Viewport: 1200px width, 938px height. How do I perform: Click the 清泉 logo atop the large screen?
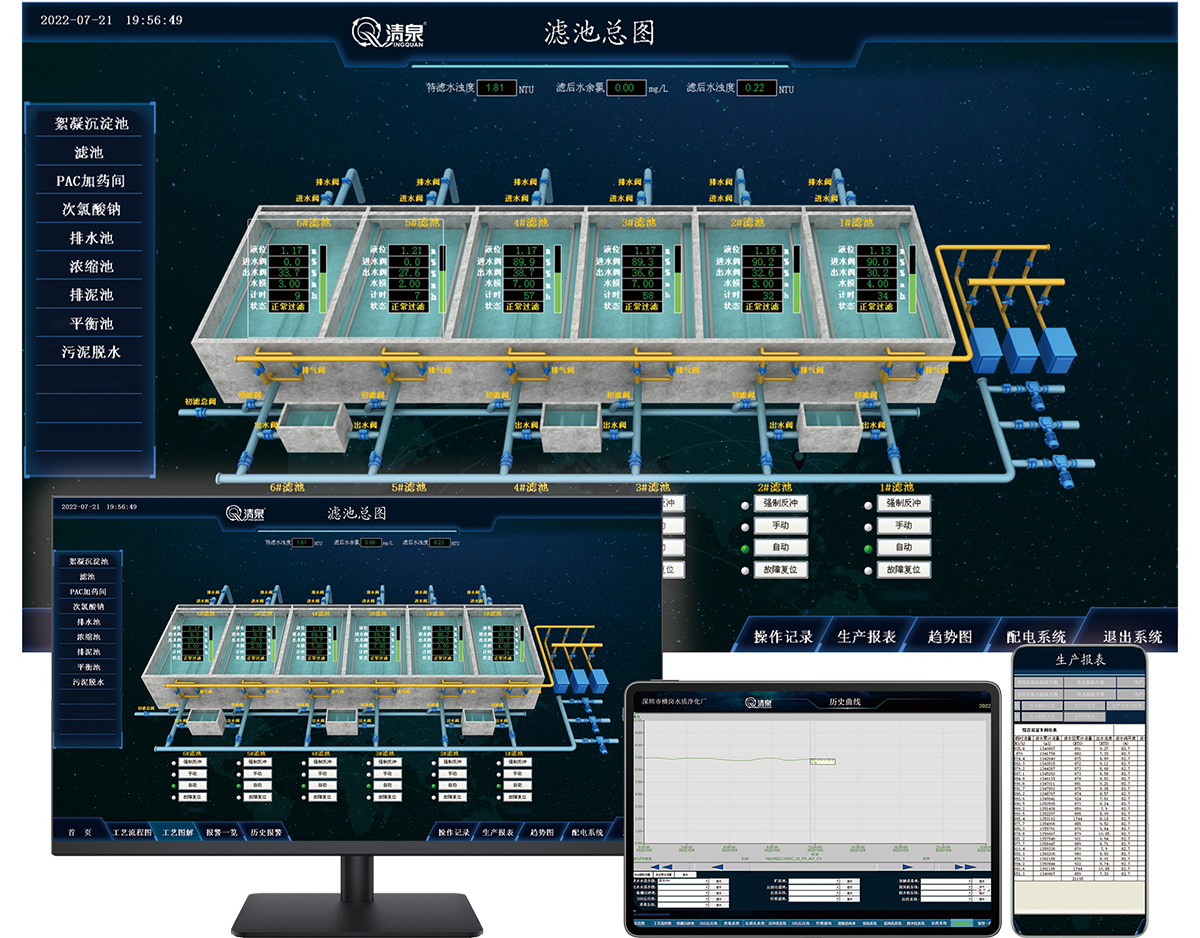pos(389,31)
